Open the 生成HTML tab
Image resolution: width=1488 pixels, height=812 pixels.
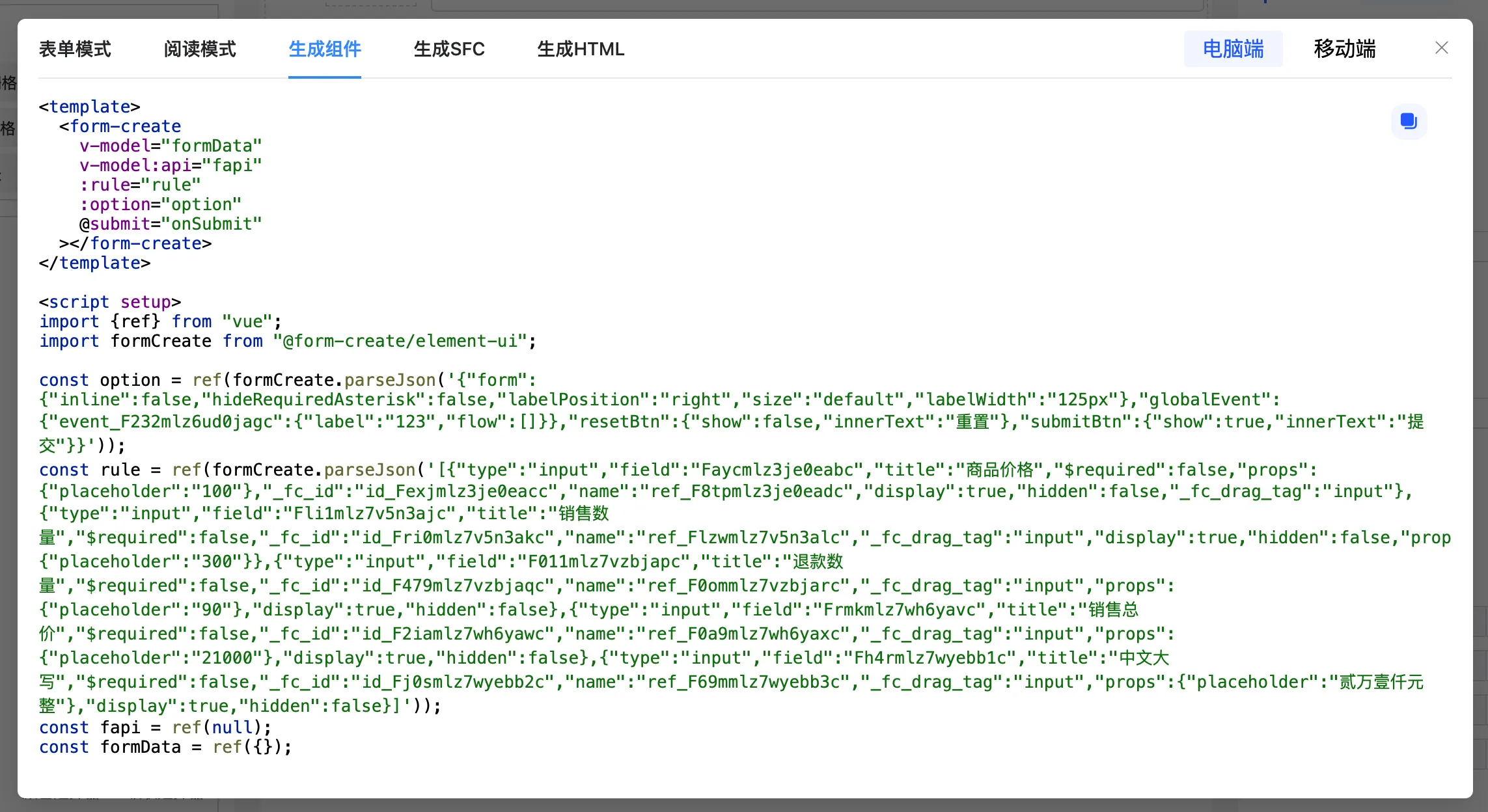(581, 49)
